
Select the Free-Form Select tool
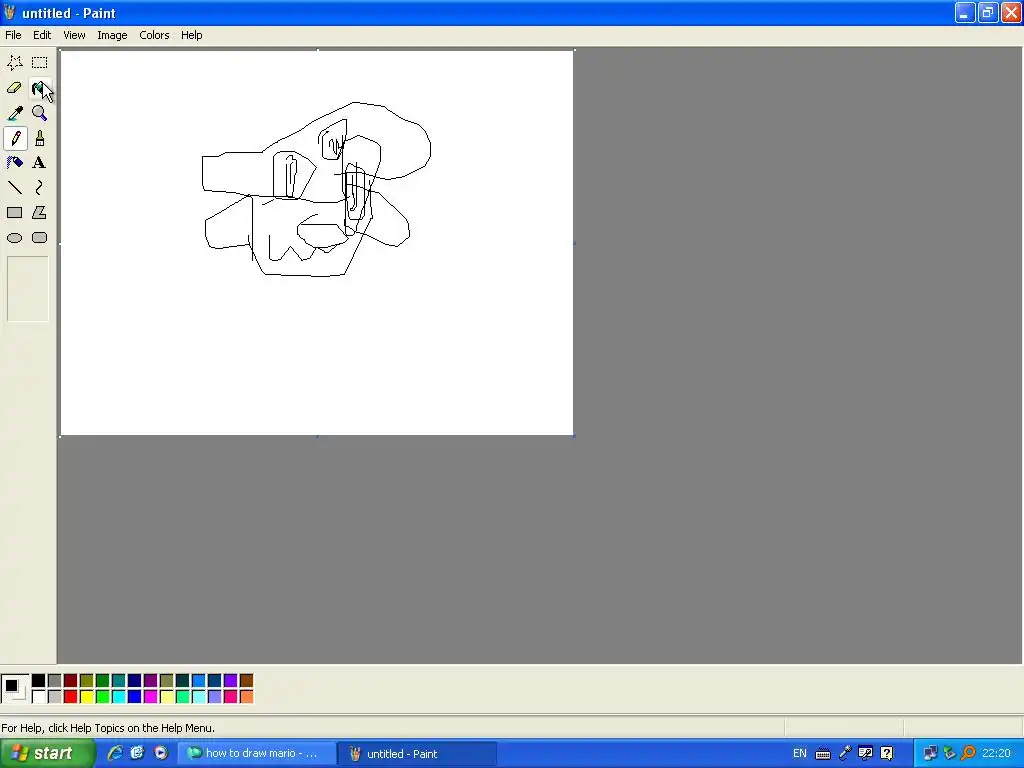(x=14, y=63)
